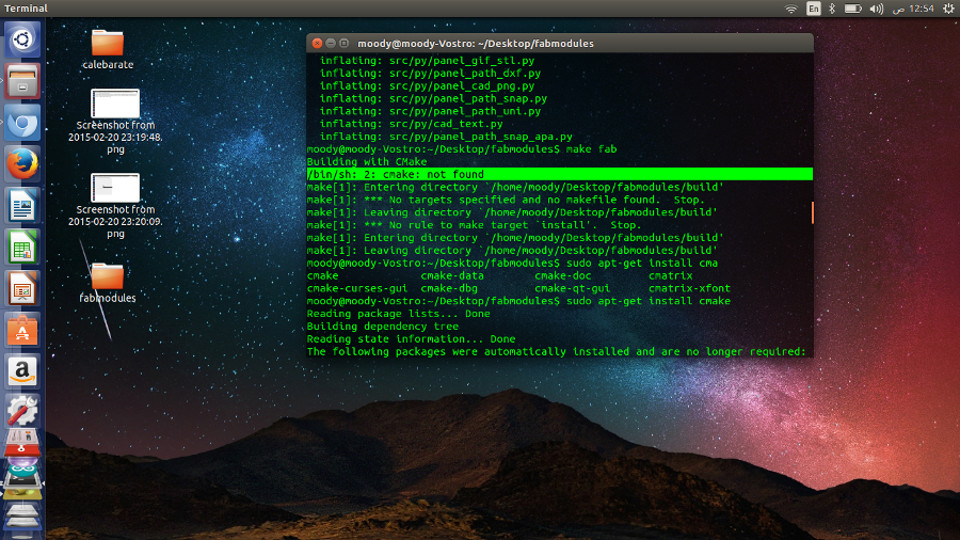Click 'Reading package lists... Done' line
Image resolution: width=960 pixels, height=540 pixels.
[399, 313]
